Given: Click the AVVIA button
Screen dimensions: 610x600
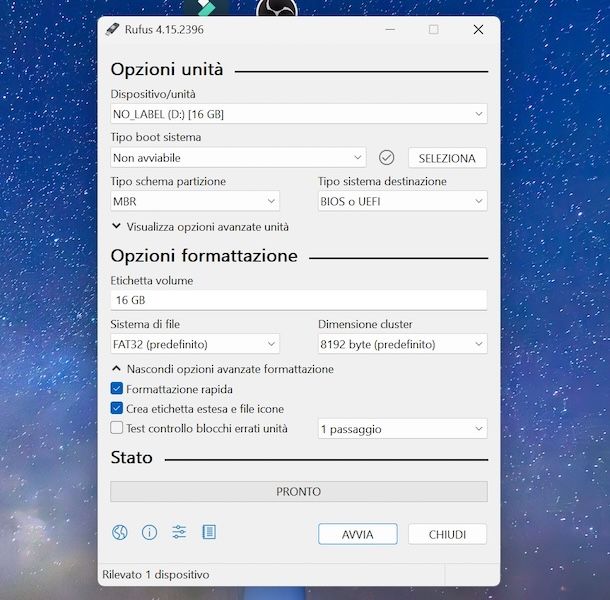Looking at the screenshot, I should pos(358,534).
